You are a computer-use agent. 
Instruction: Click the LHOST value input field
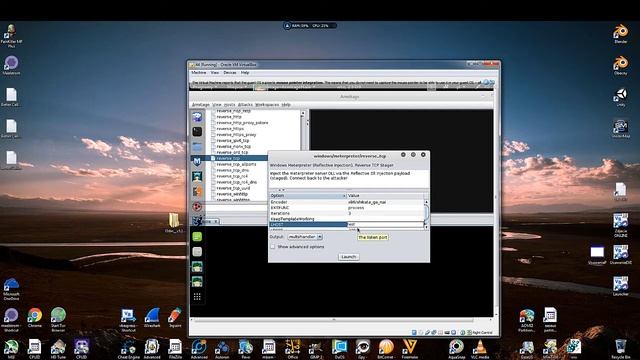pyautogui.click(x=385, y=224)
